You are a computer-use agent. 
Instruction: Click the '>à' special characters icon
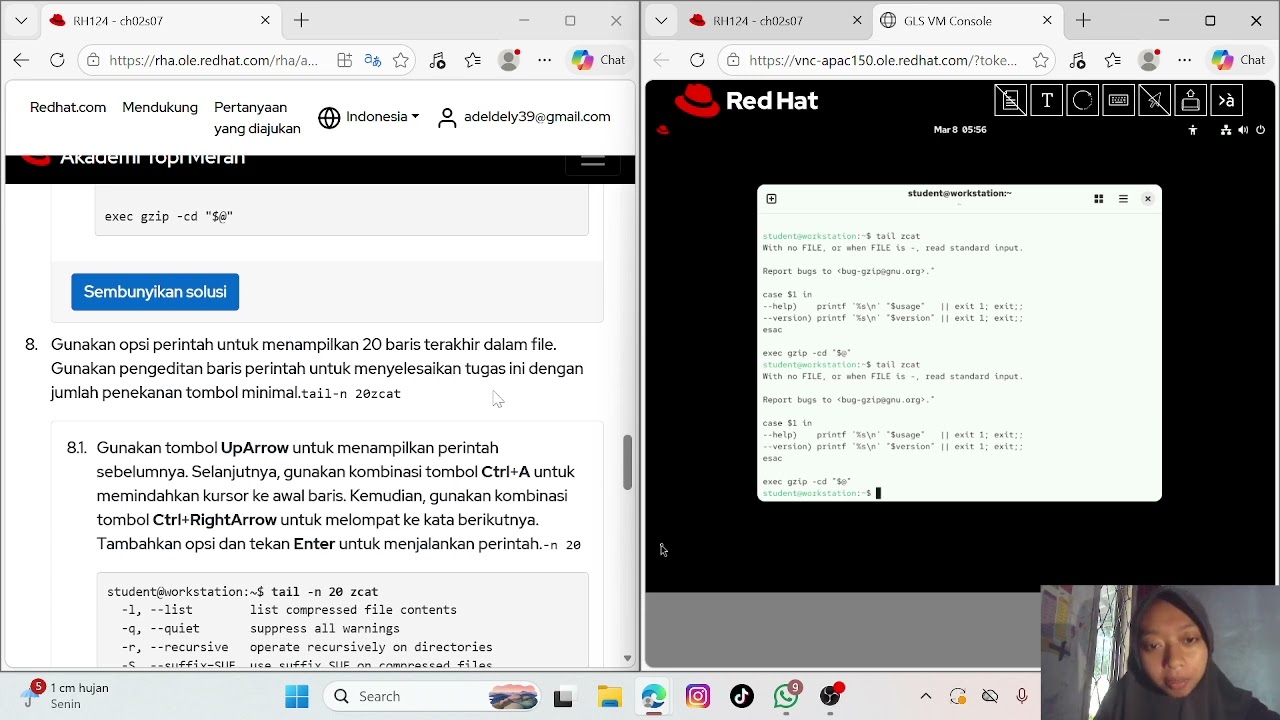click(x=1227, y=100)
